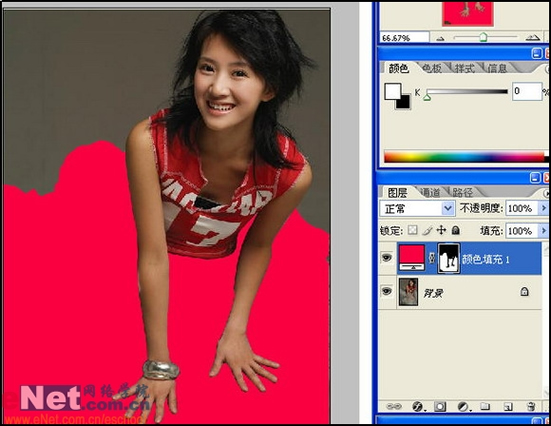
Task: Switch to the 信息 (Info) tab
Action: coord(497,68)
